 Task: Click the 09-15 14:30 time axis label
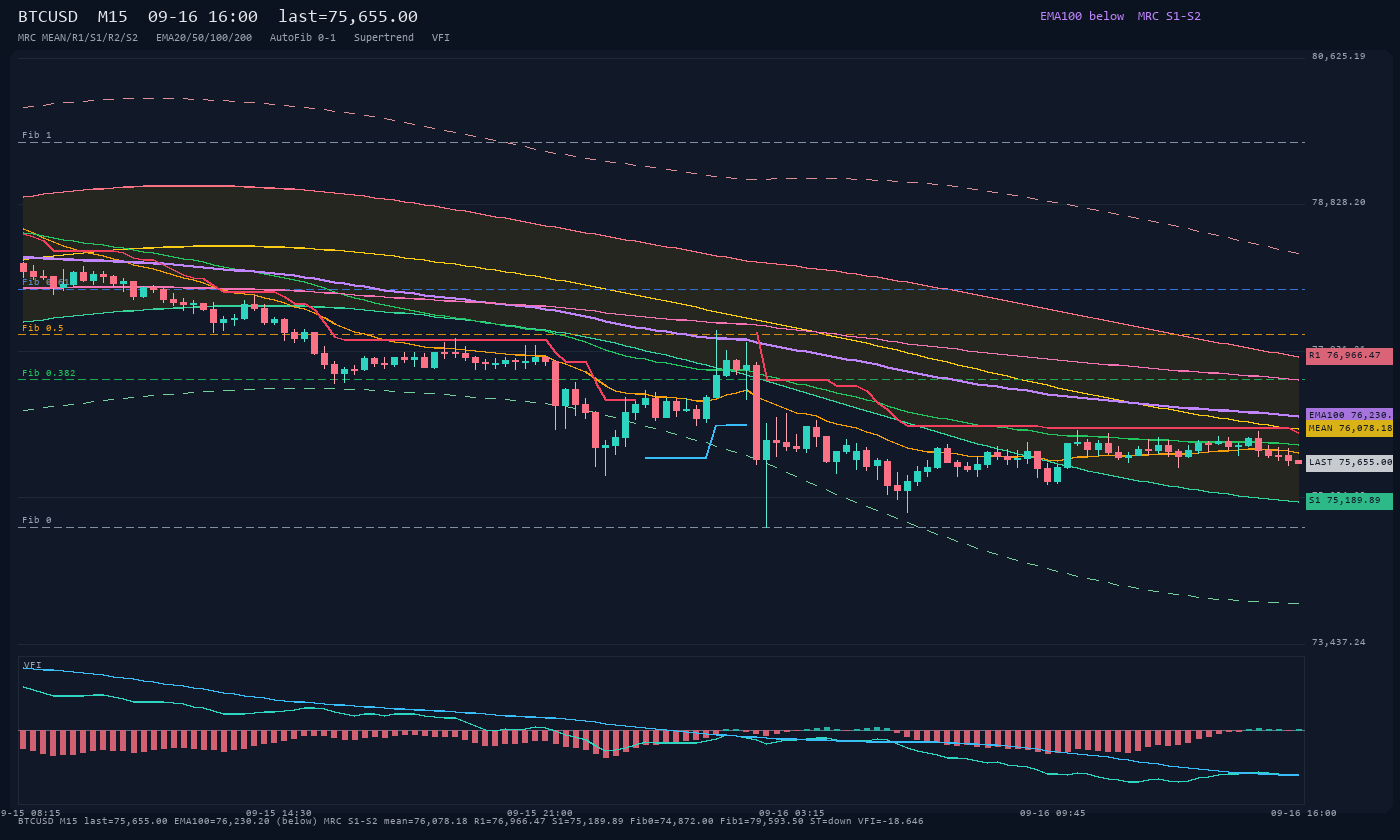[x=278, y=813]
